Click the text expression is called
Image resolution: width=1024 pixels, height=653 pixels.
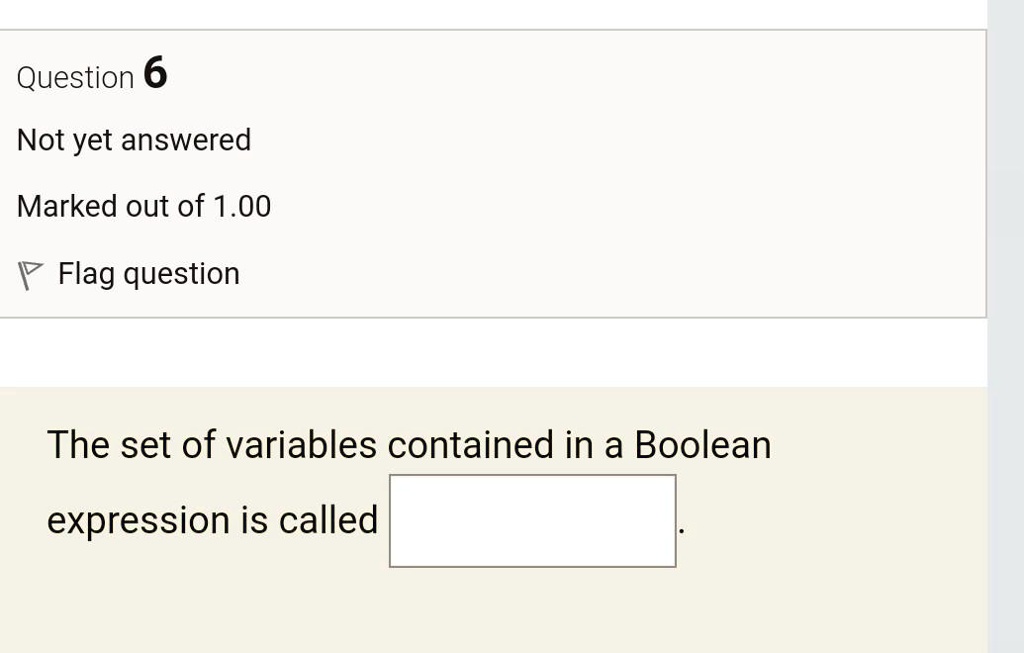[x=212, y=520]
